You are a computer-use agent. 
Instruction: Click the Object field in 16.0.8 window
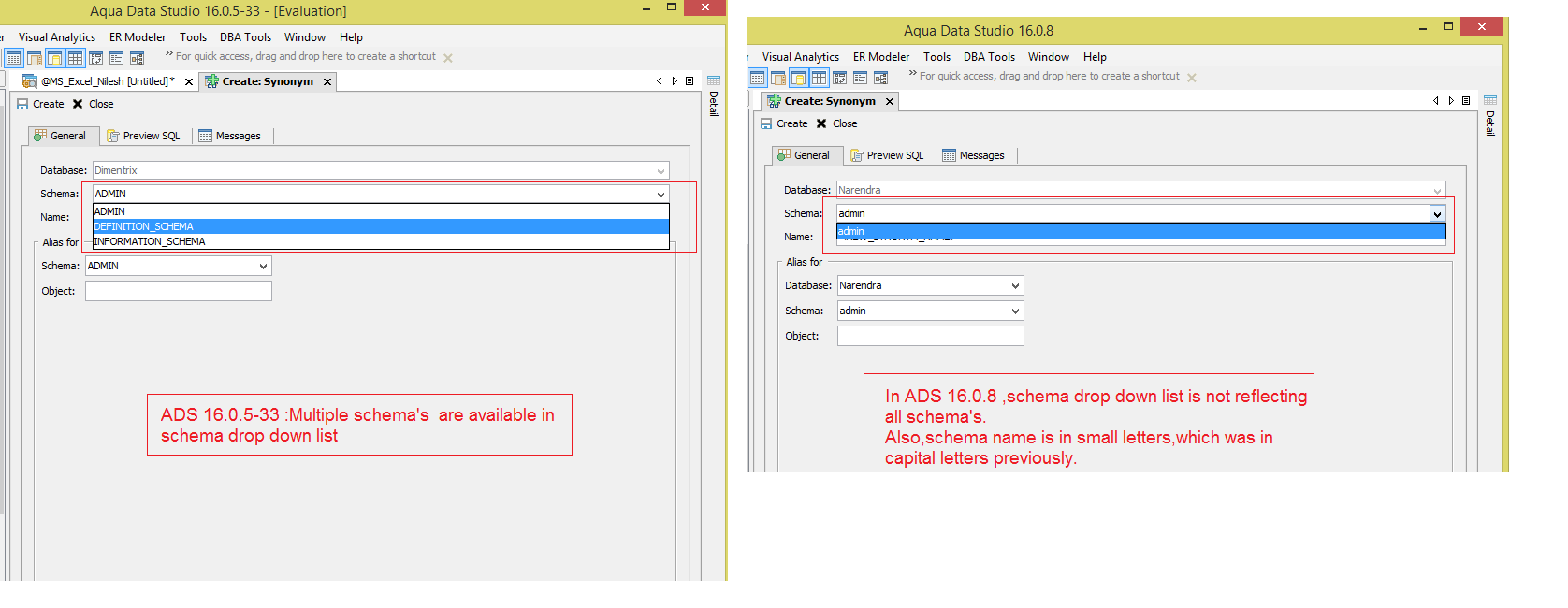tap(930, 336)
